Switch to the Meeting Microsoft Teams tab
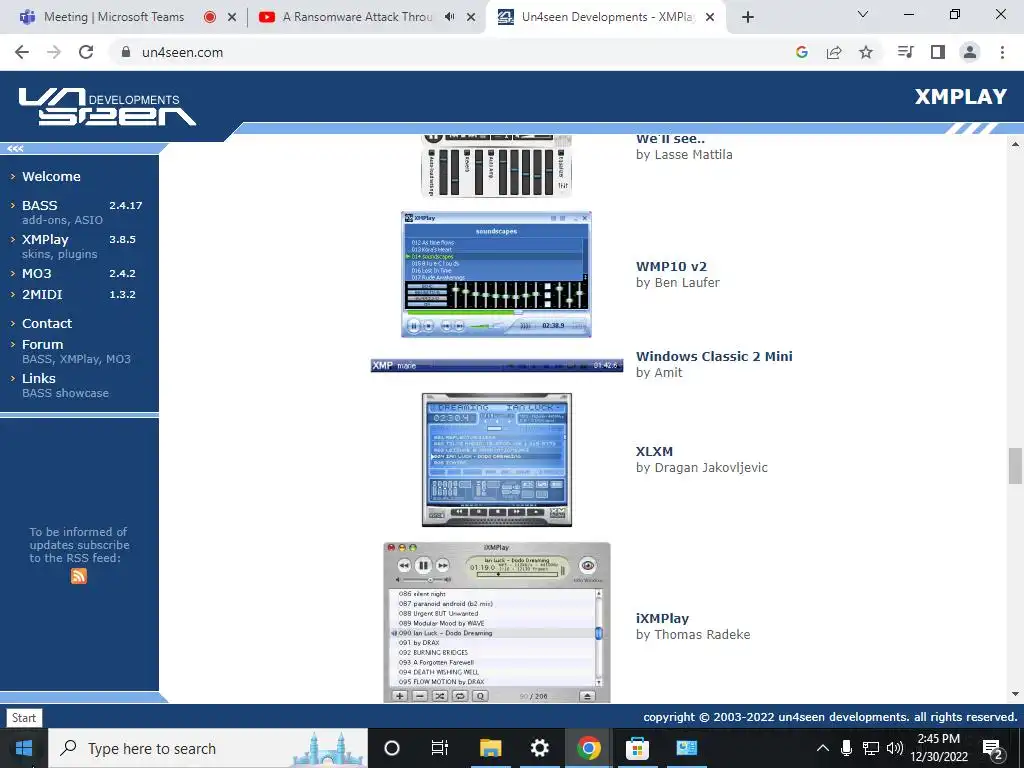Image resolution: width=1024 pixels, height=768 pixels. [x=114, y=17]
